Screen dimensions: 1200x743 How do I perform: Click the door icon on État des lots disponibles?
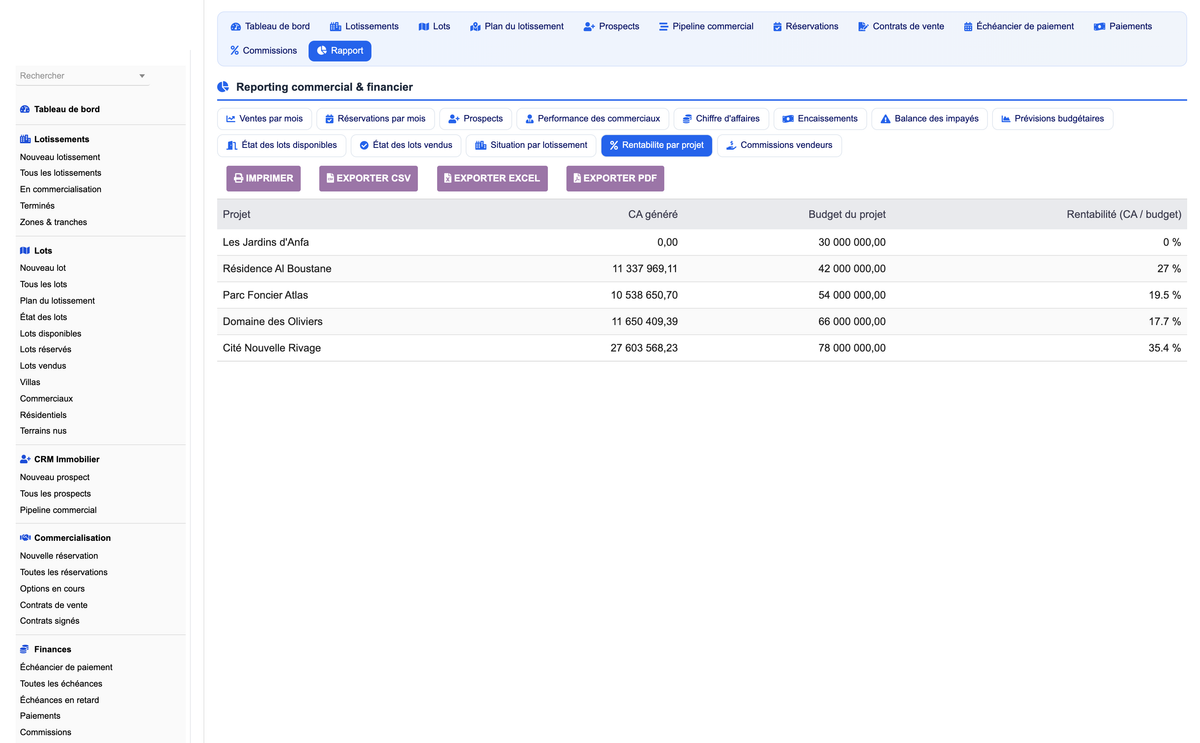tap(232, 145)
